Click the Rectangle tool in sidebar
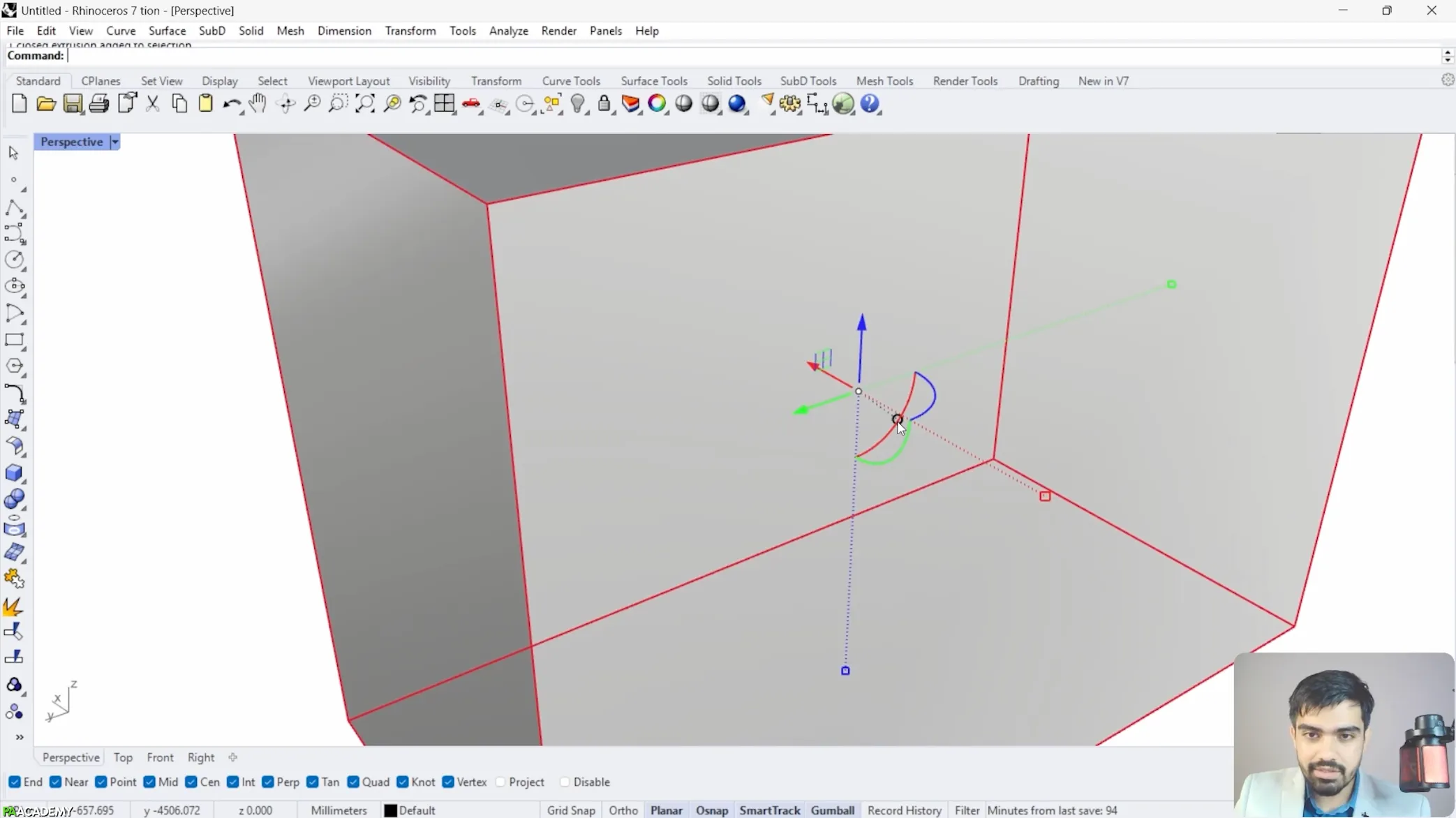Viewport: 1456px width, 818px height. point(14,341)
